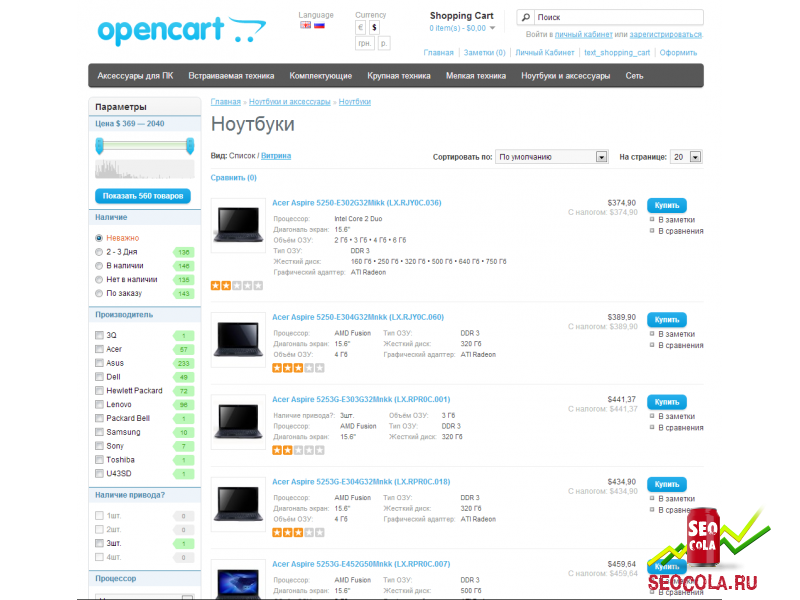This screenshot has height=600, width=800.
Task: Open Ноутбуки и аксессуары category menu
Action: [x=565, y=76]
